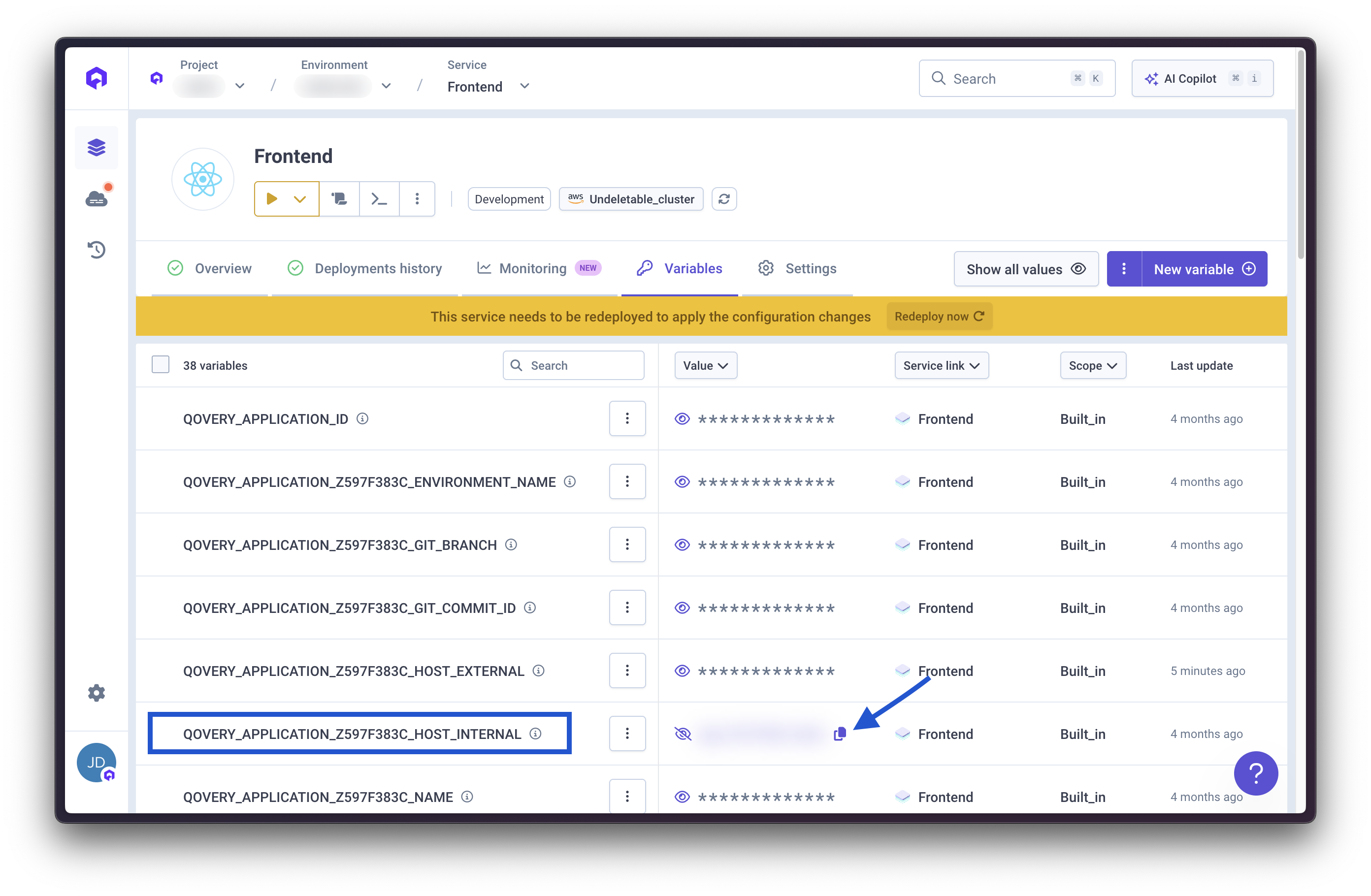Image resolution: width=1371 pixels, height=896 pixels.
Task: Copy the HOST_INTERNAL variable value
Action: click(x=839, y=734)
